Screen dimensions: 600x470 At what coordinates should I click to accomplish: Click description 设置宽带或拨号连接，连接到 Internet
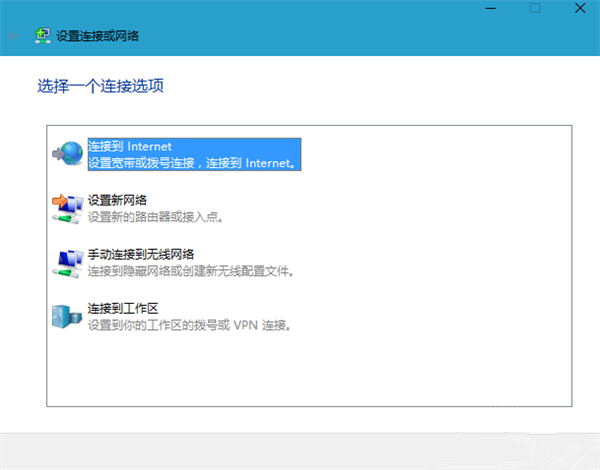(193, 162)
